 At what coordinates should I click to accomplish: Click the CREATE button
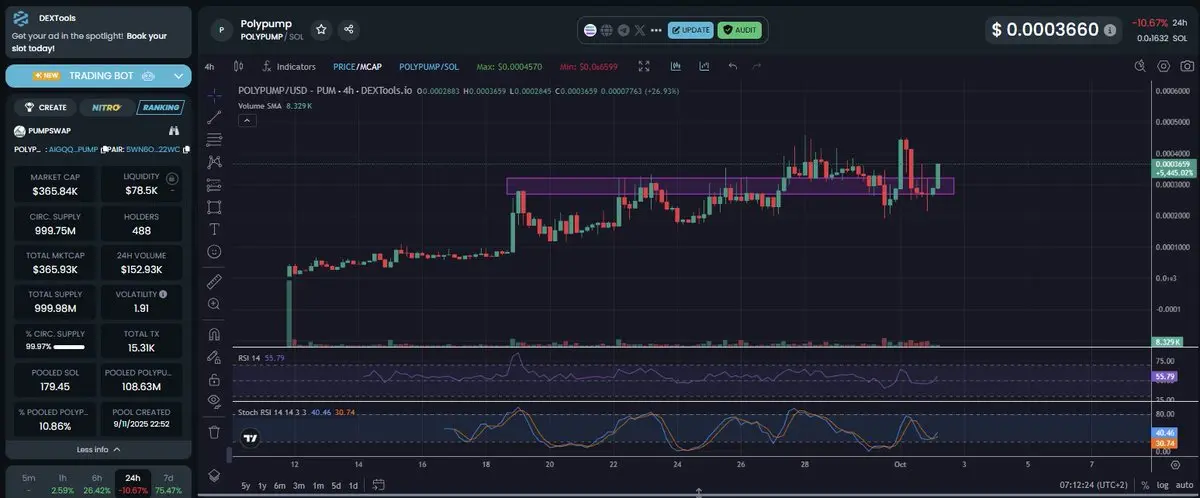tap(45, 107)
